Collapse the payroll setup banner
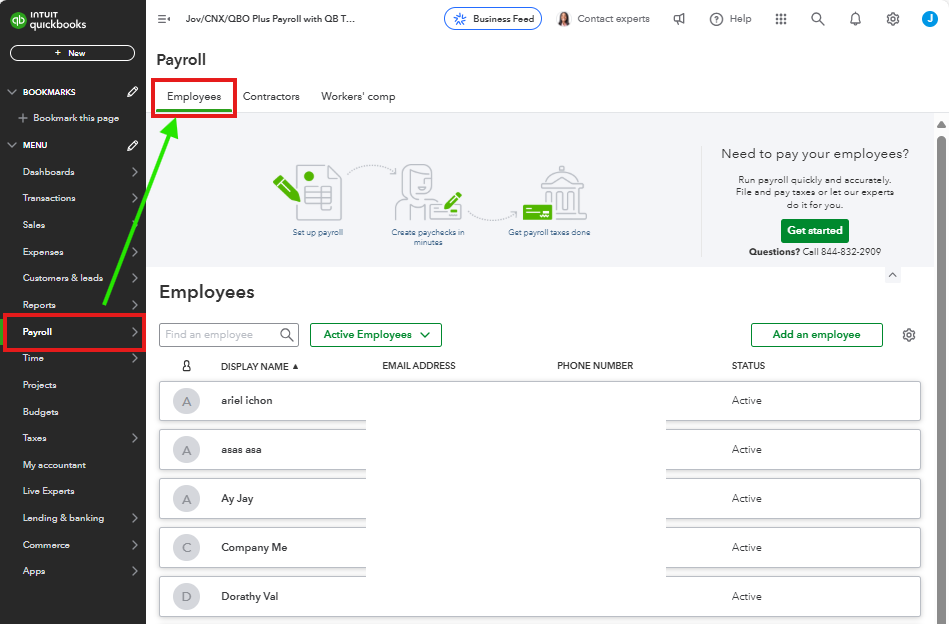The image size is (949, 624). (x=892, y=275)
